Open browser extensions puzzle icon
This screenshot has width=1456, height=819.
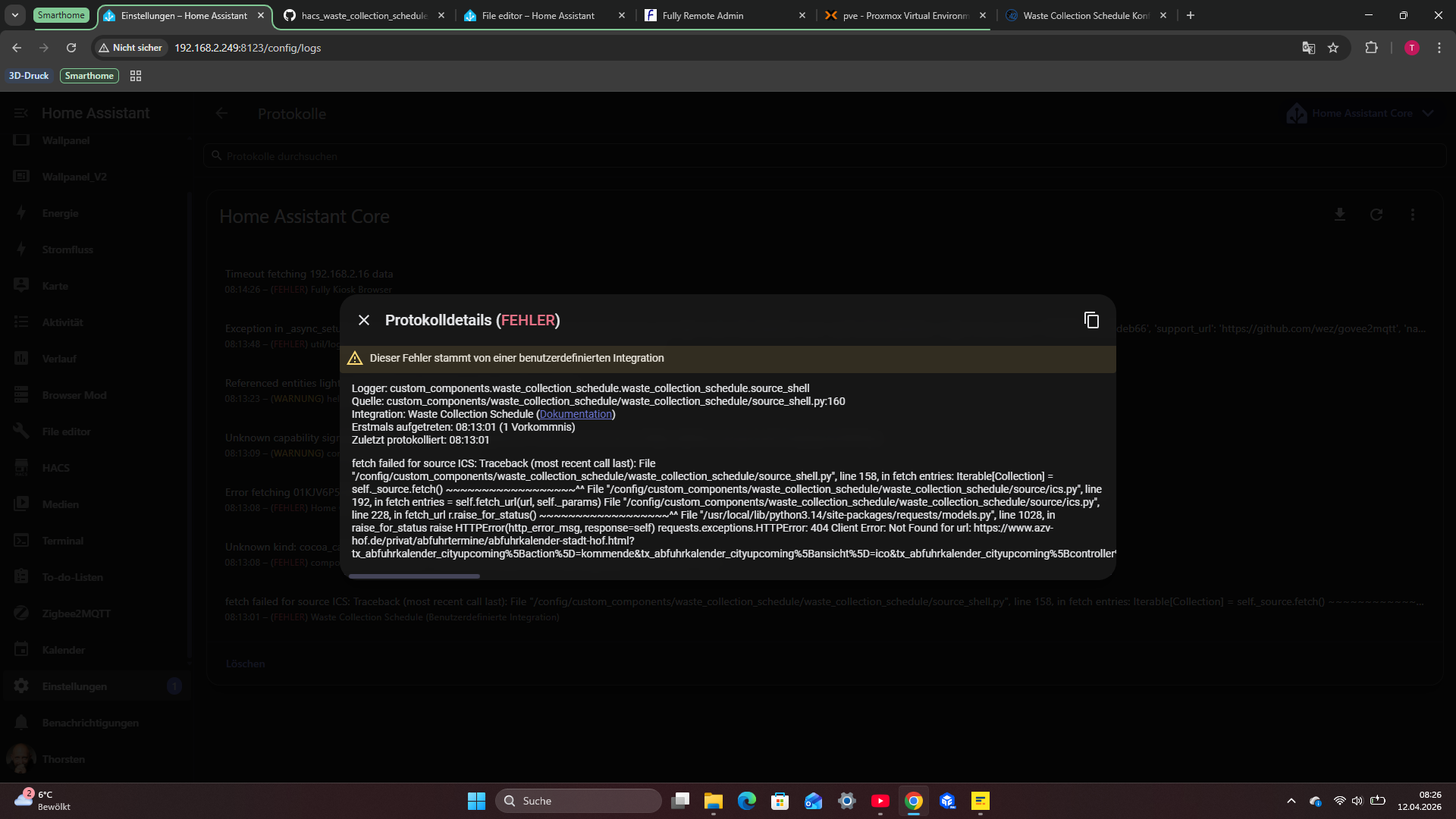point(1371,48)
